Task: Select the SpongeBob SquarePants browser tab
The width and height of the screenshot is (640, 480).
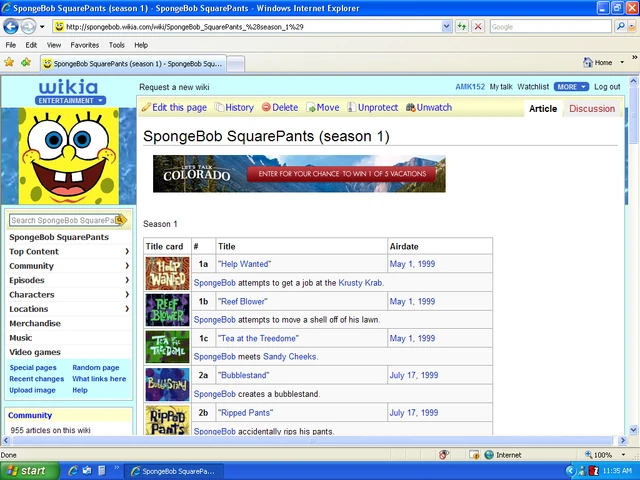Action: tap(133, 64)
